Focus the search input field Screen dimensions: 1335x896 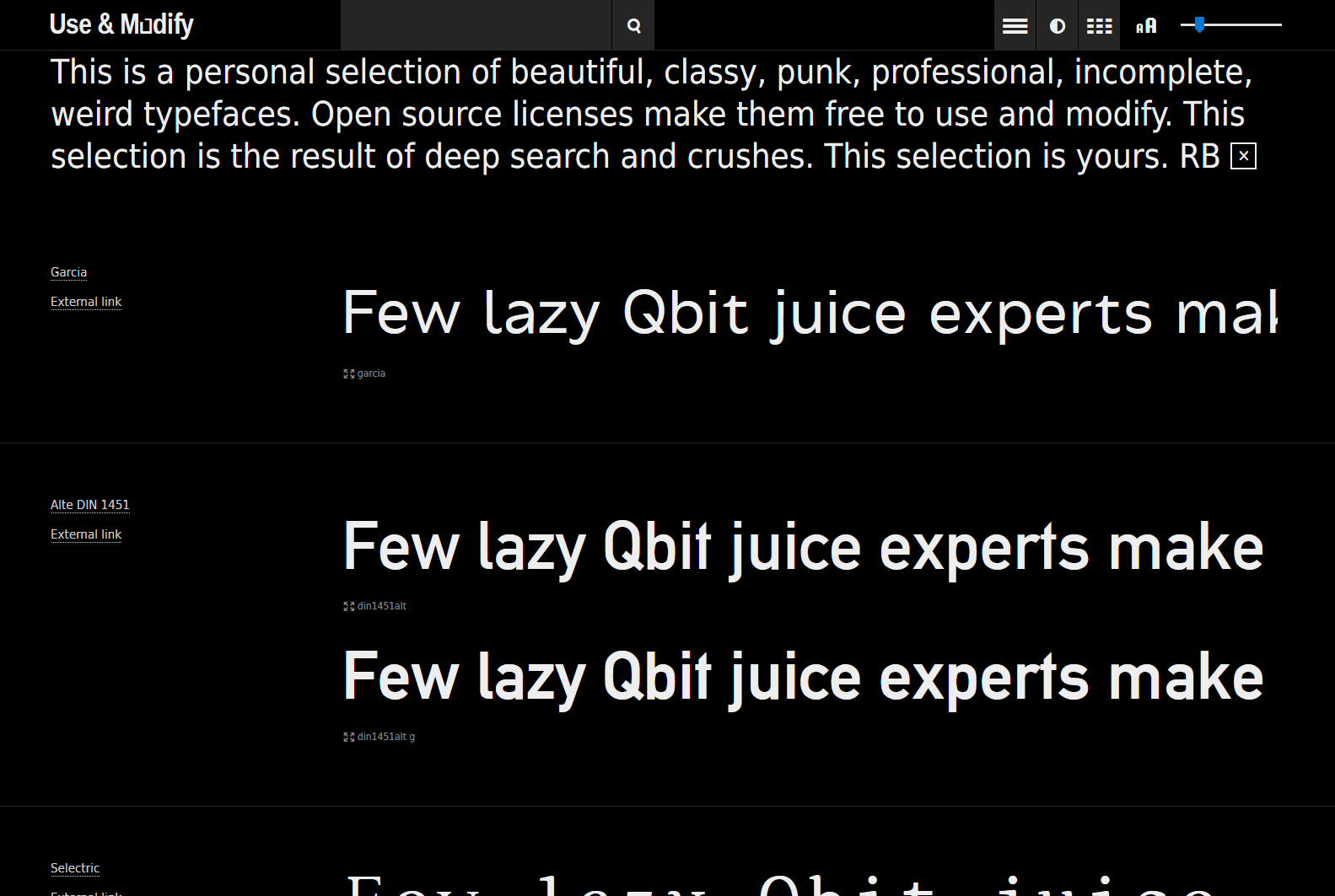(x=476, y=25)
